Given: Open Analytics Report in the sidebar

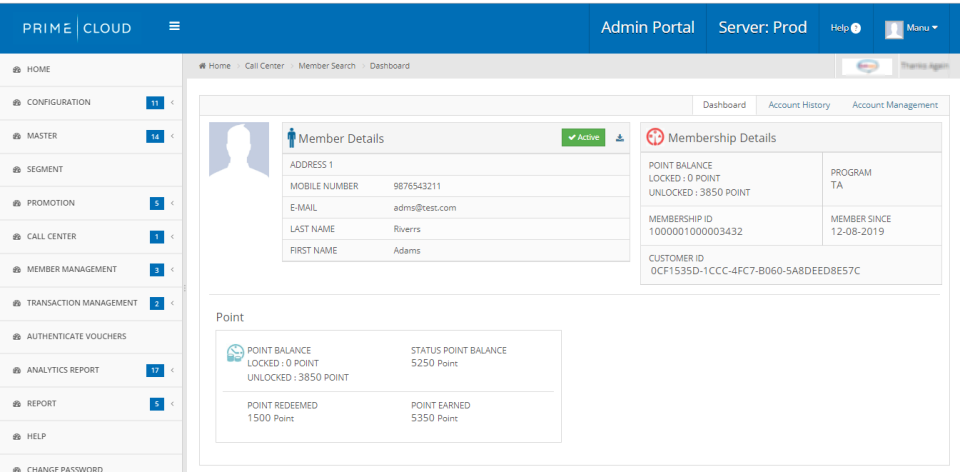Looking at the screenshot, I should tap(91, 370).
